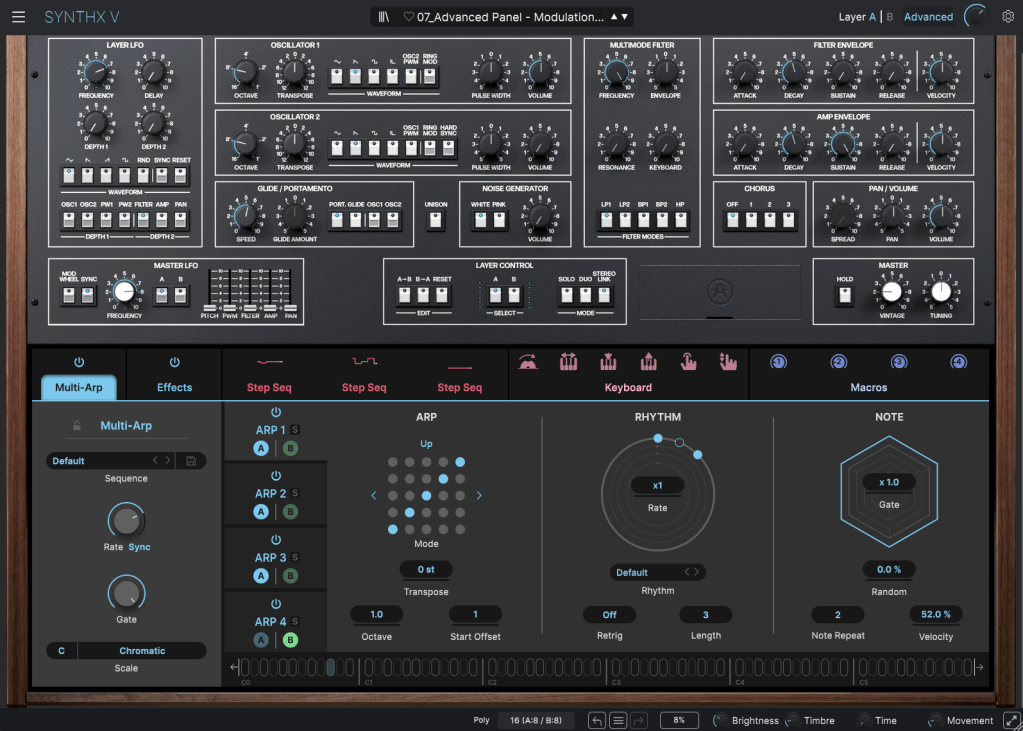
Task: Click the Advanced panel button
Action: tap(928, 17)
